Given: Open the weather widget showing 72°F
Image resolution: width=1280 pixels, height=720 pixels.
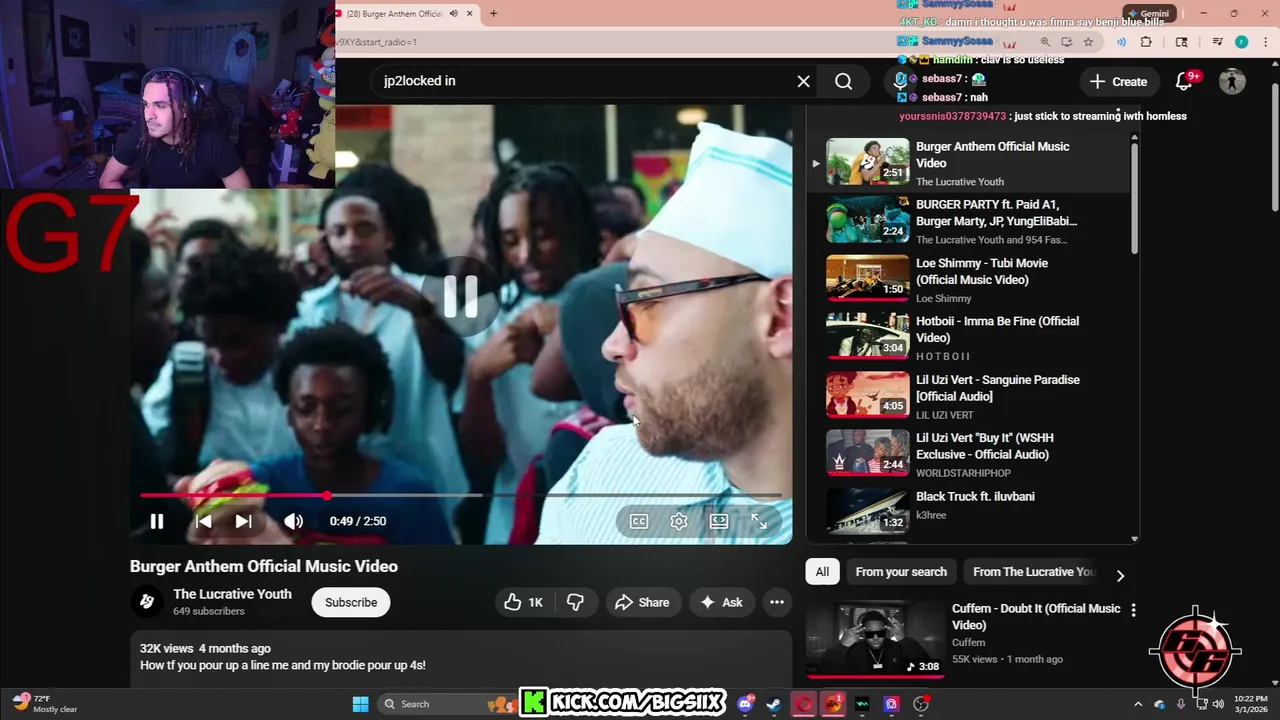Looking at the screenshot, I should point(45,704).
